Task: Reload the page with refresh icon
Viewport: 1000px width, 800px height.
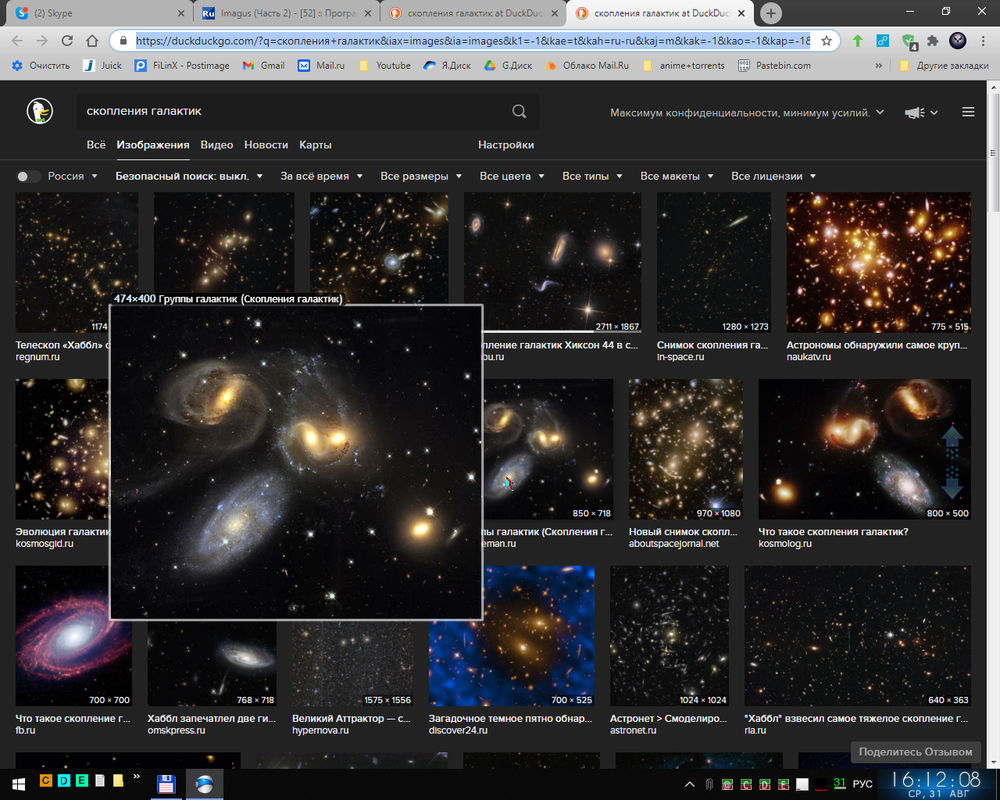Action: pyautogui.click(x=67, y=41)
